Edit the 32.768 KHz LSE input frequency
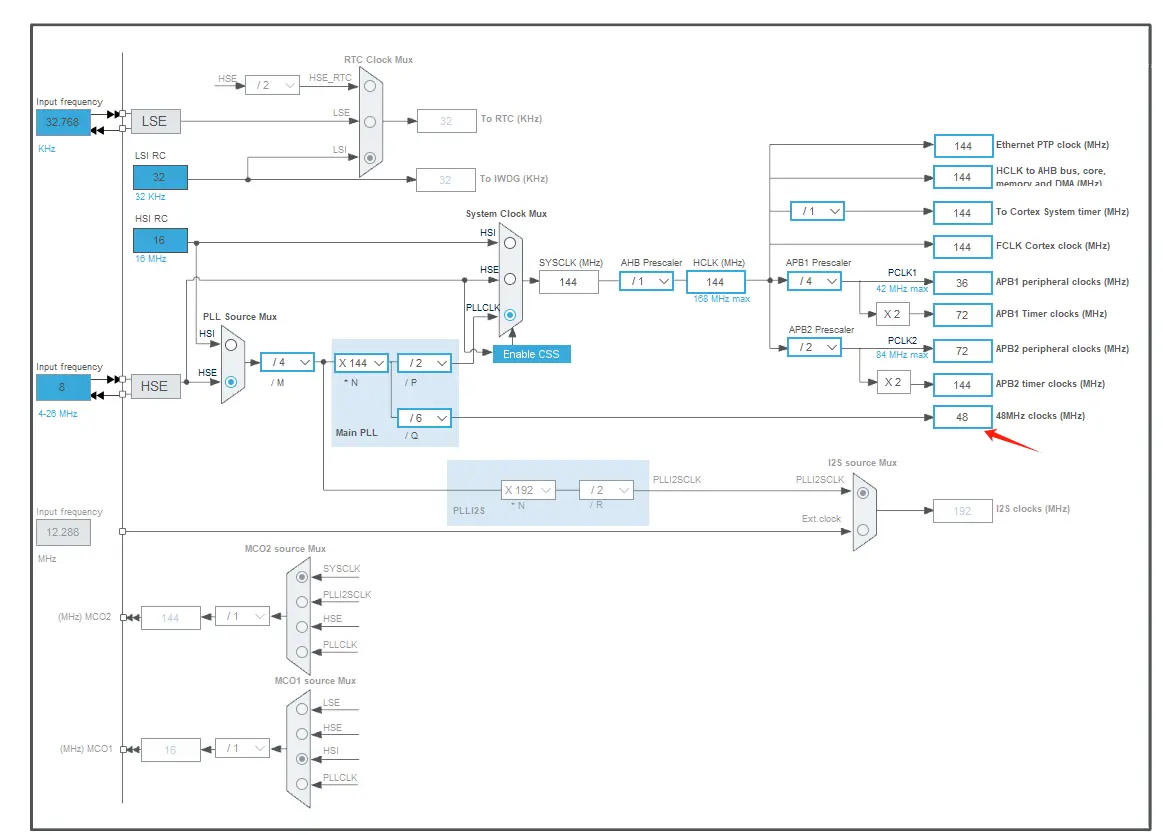This screenshot has width=1163, height=835. click(63, 122)
